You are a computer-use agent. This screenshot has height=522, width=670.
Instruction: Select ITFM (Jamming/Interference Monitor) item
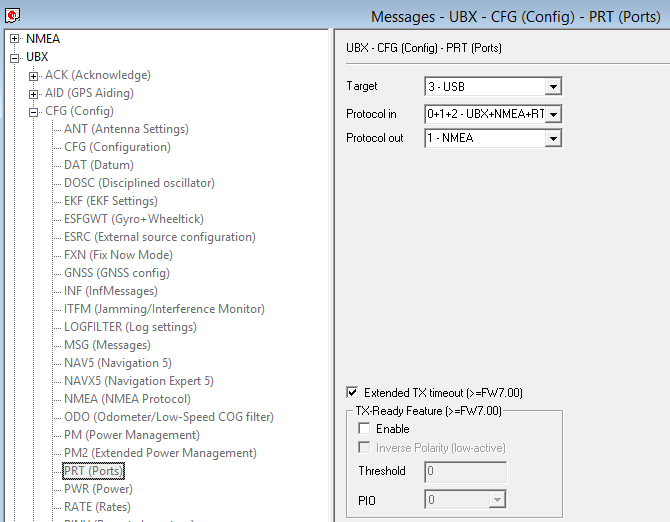tap(164, 309)
